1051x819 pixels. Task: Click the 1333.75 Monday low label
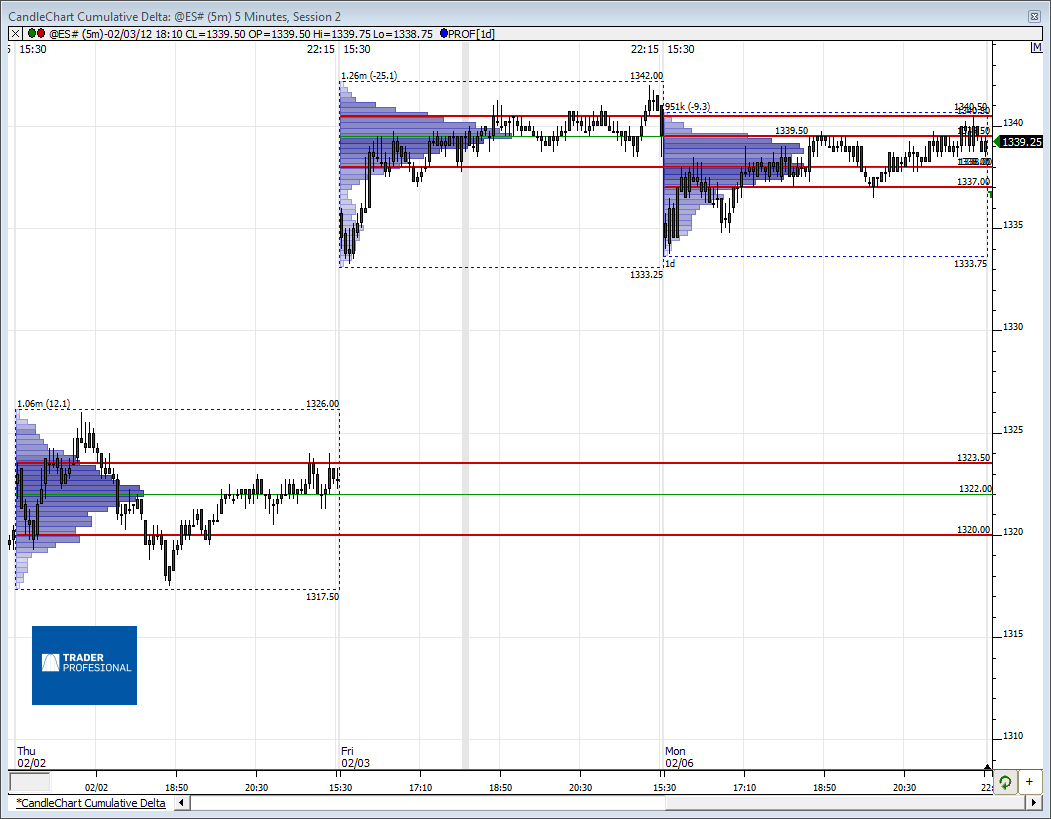tap(970, 263)
